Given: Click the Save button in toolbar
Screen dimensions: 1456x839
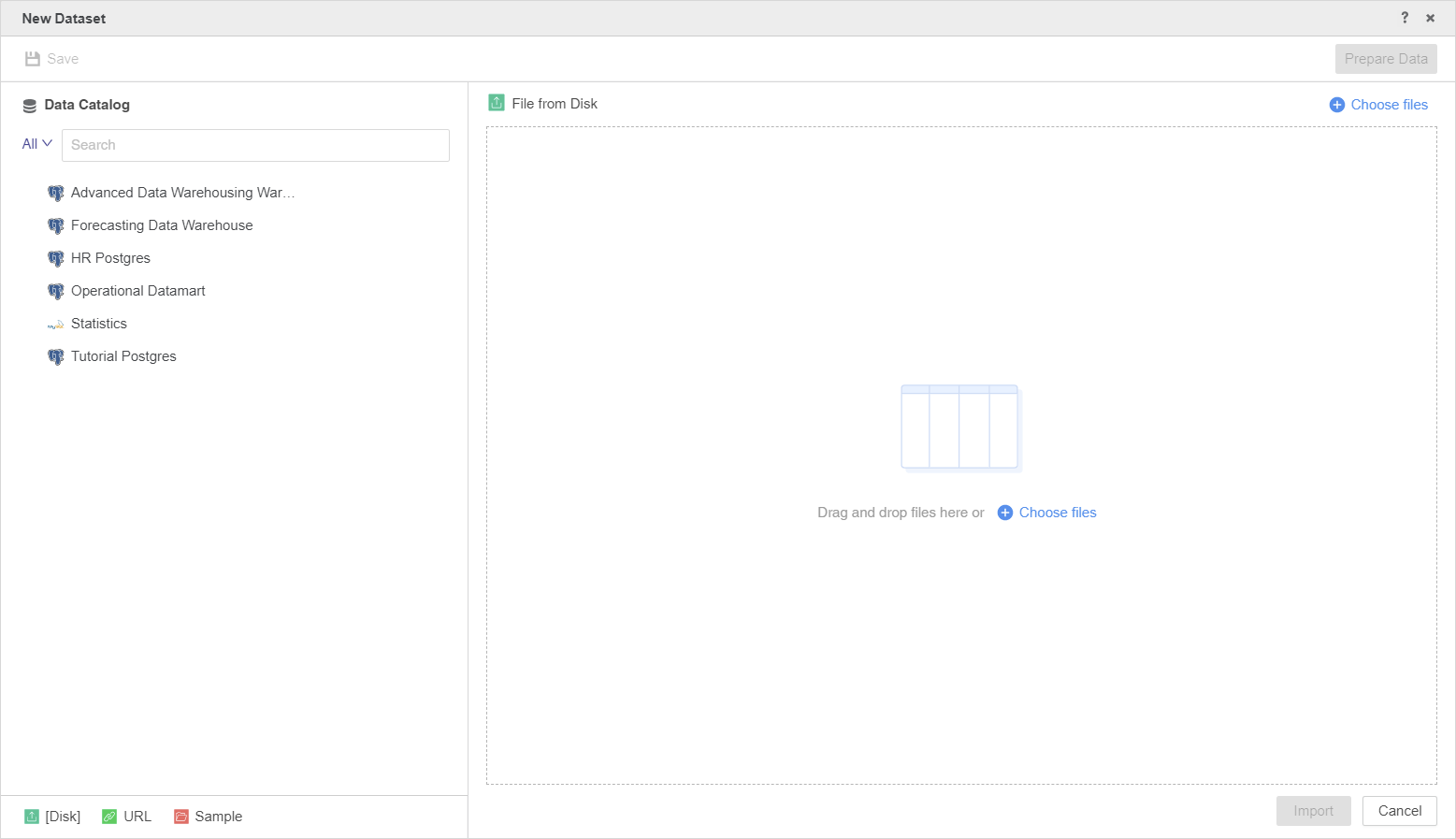Looking at the screenshot, I should pyautogui.click(x=52, y=59).
